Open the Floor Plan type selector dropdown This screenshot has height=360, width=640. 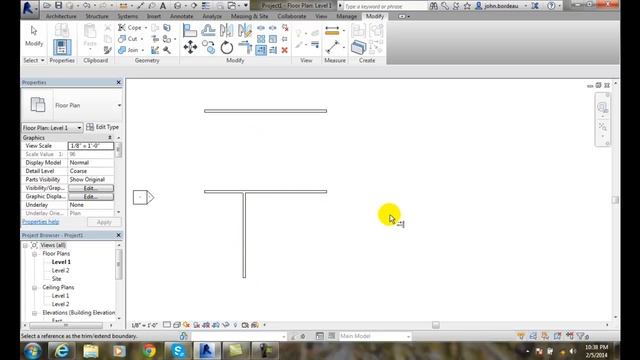(x=119, y=105)
